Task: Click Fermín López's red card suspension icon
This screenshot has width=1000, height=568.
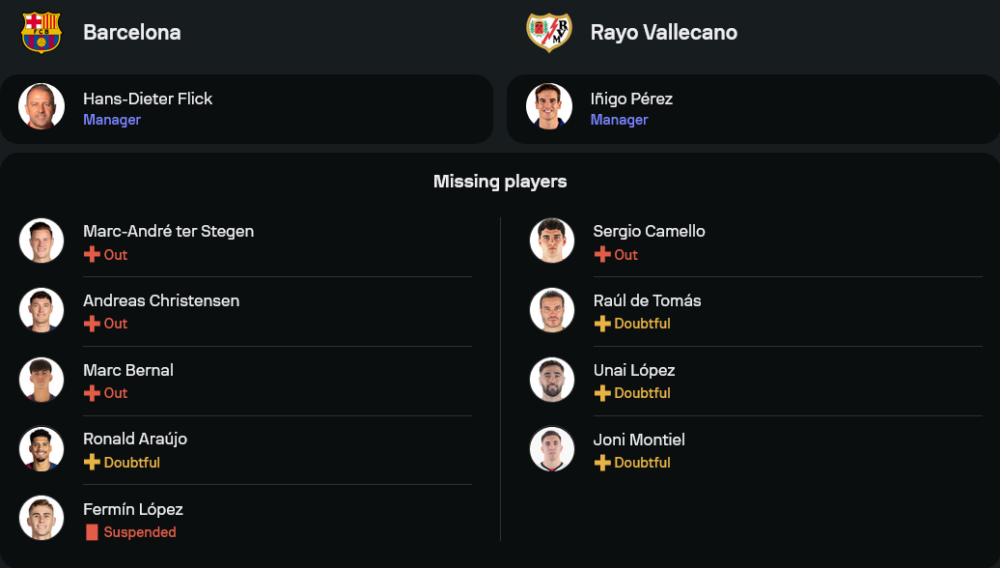Action: (92, 532)
